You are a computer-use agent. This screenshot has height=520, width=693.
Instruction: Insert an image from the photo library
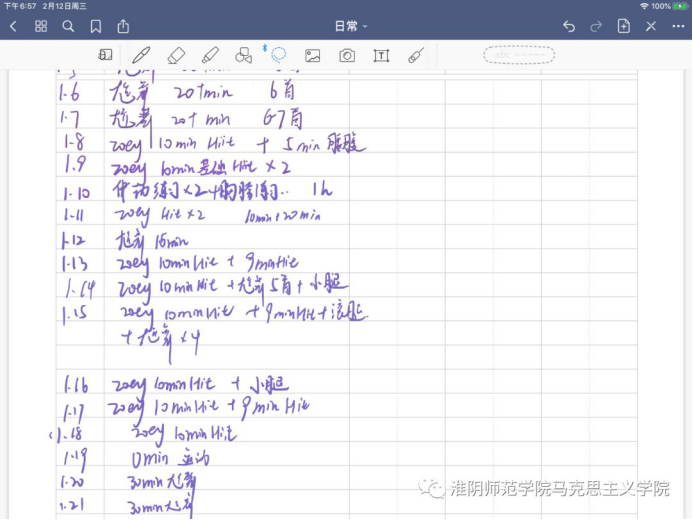(313, 56)
